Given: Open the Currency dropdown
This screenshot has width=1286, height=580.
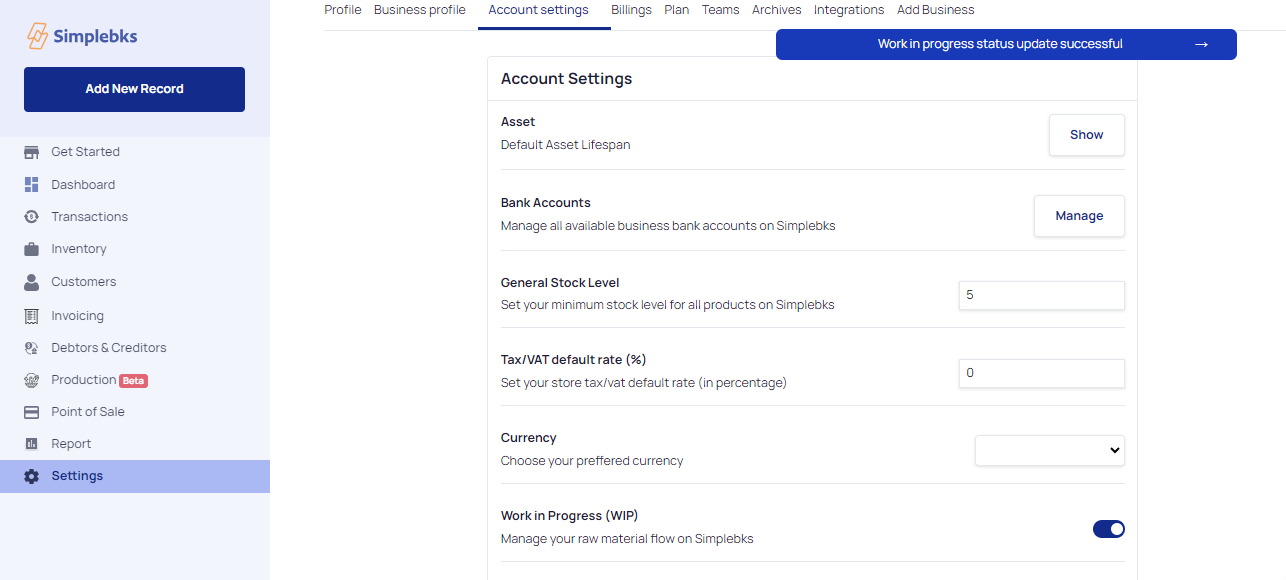Looking at the screenshot, I should click(1050, 451).
